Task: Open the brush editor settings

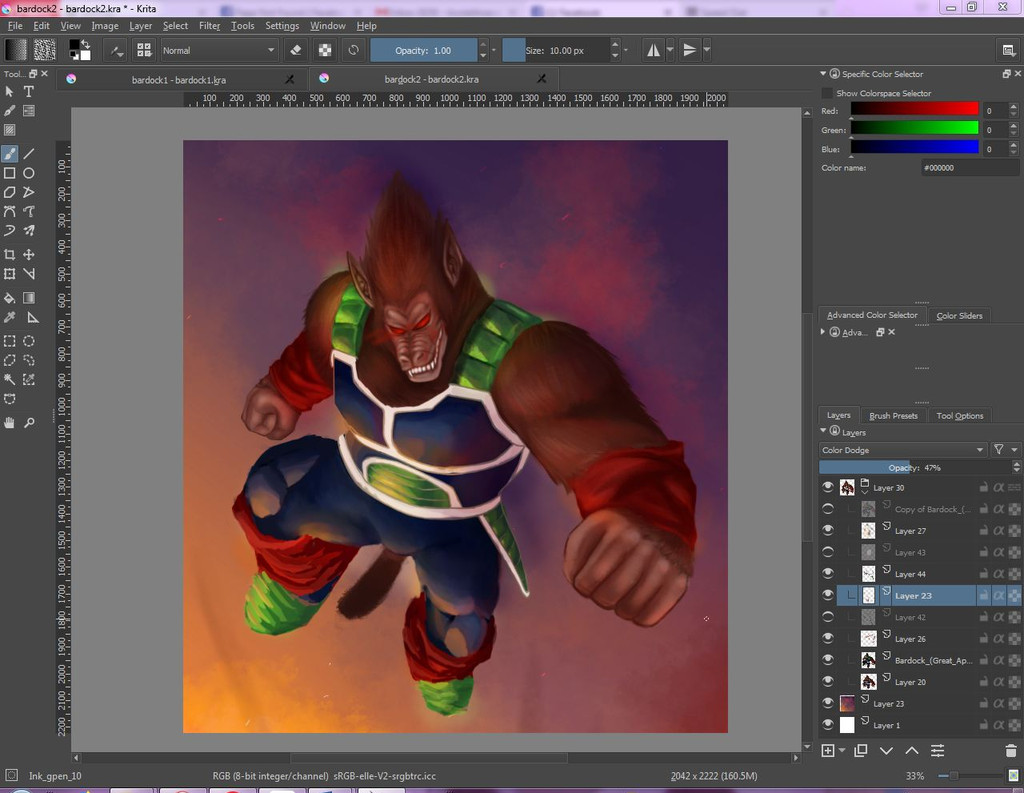Action: click(x=117, y=50)
